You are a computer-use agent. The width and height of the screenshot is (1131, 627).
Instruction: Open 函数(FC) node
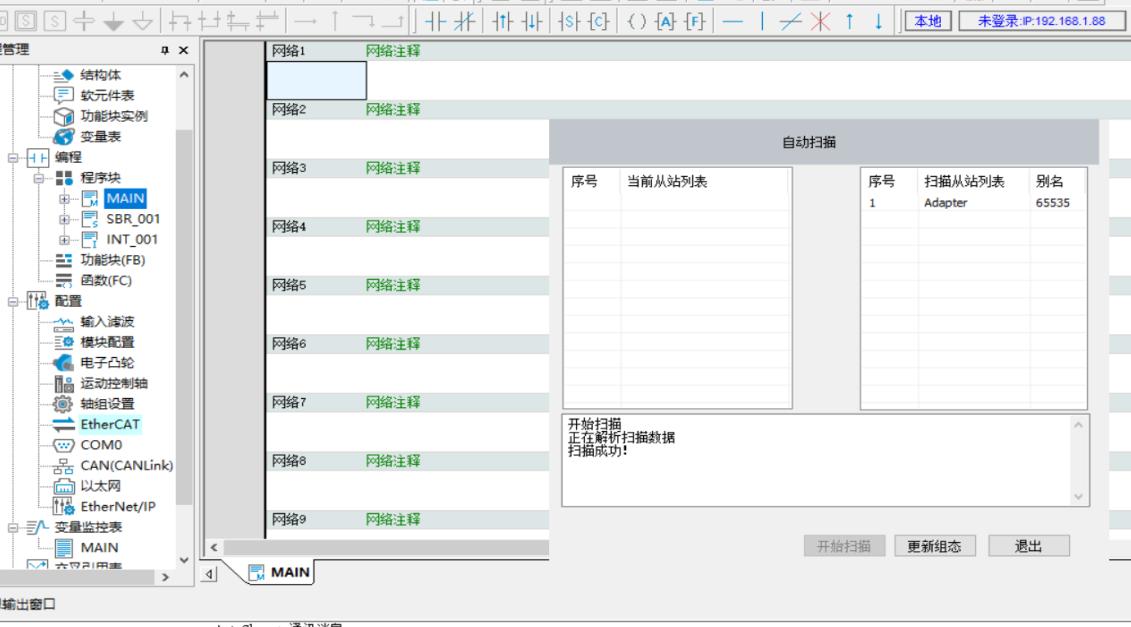click(x=106, y=280)
